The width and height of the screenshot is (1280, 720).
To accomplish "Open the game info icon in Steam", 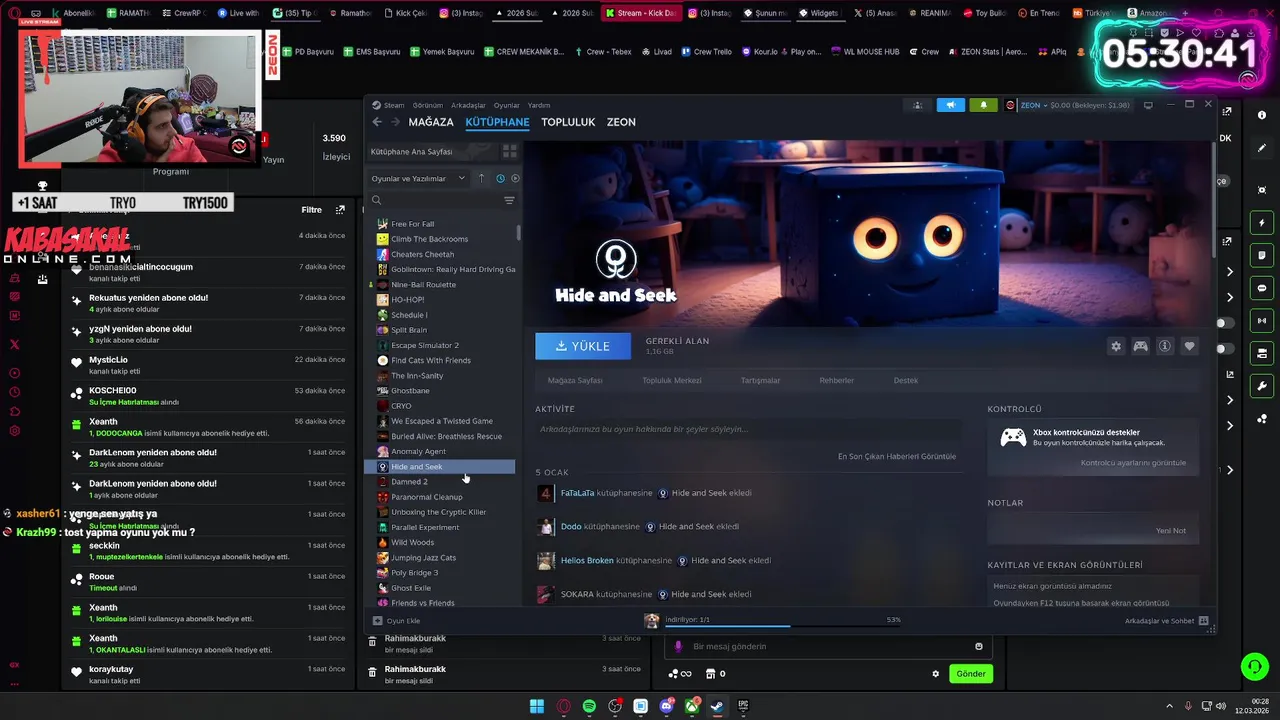I will click(x=1165, y=346).
